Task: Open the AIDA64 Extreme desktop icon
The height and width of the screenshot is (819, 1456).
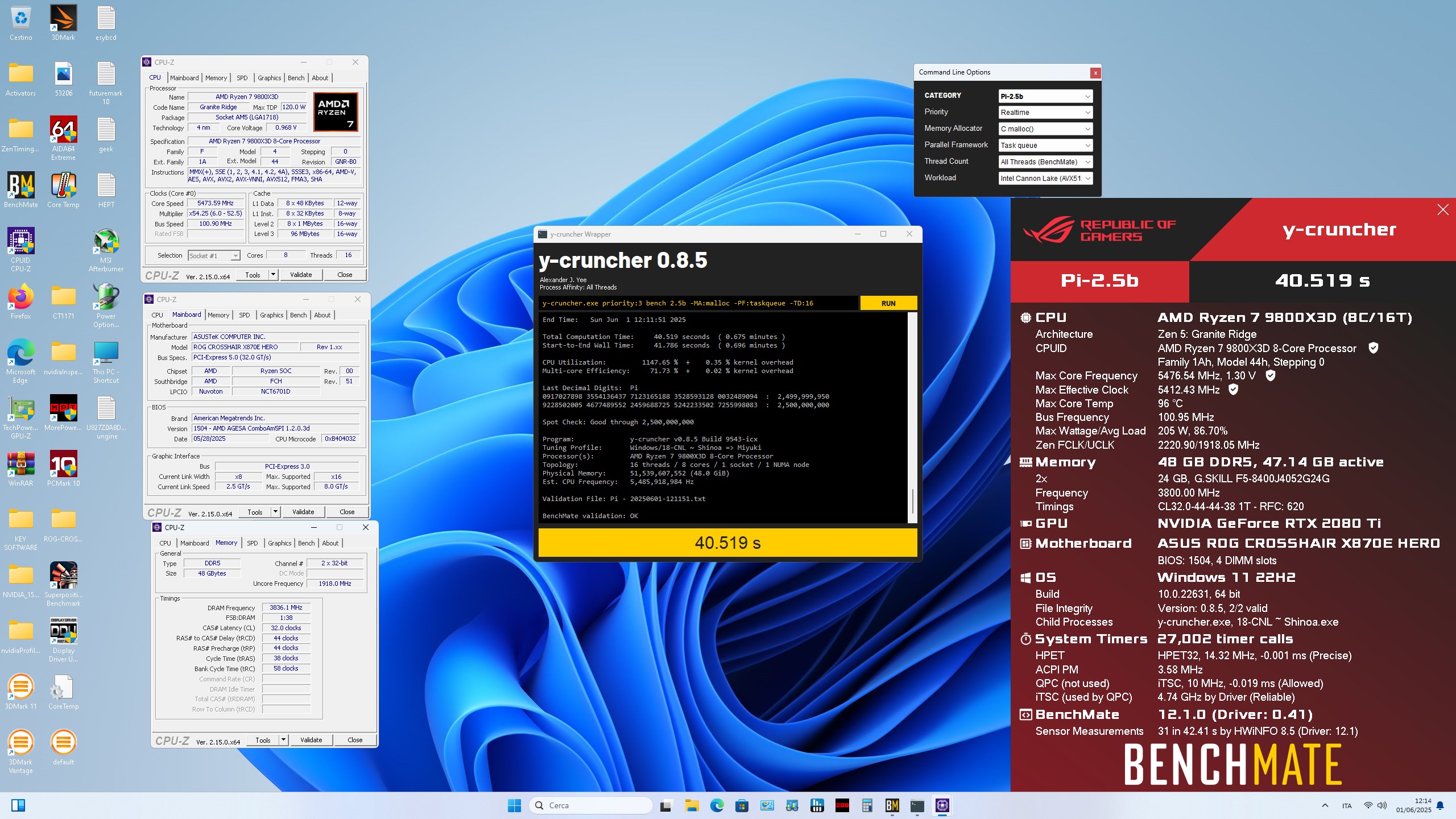Action: point(63,138)
